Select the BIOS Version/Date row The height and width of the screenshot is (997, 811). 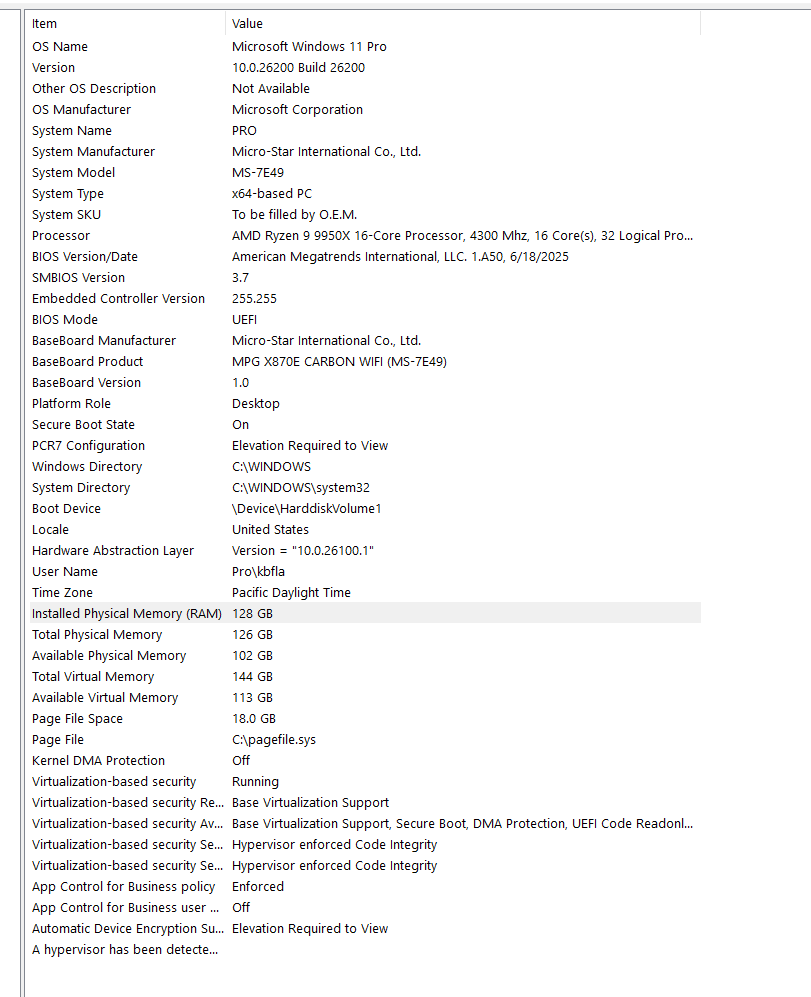pos(365,256)
